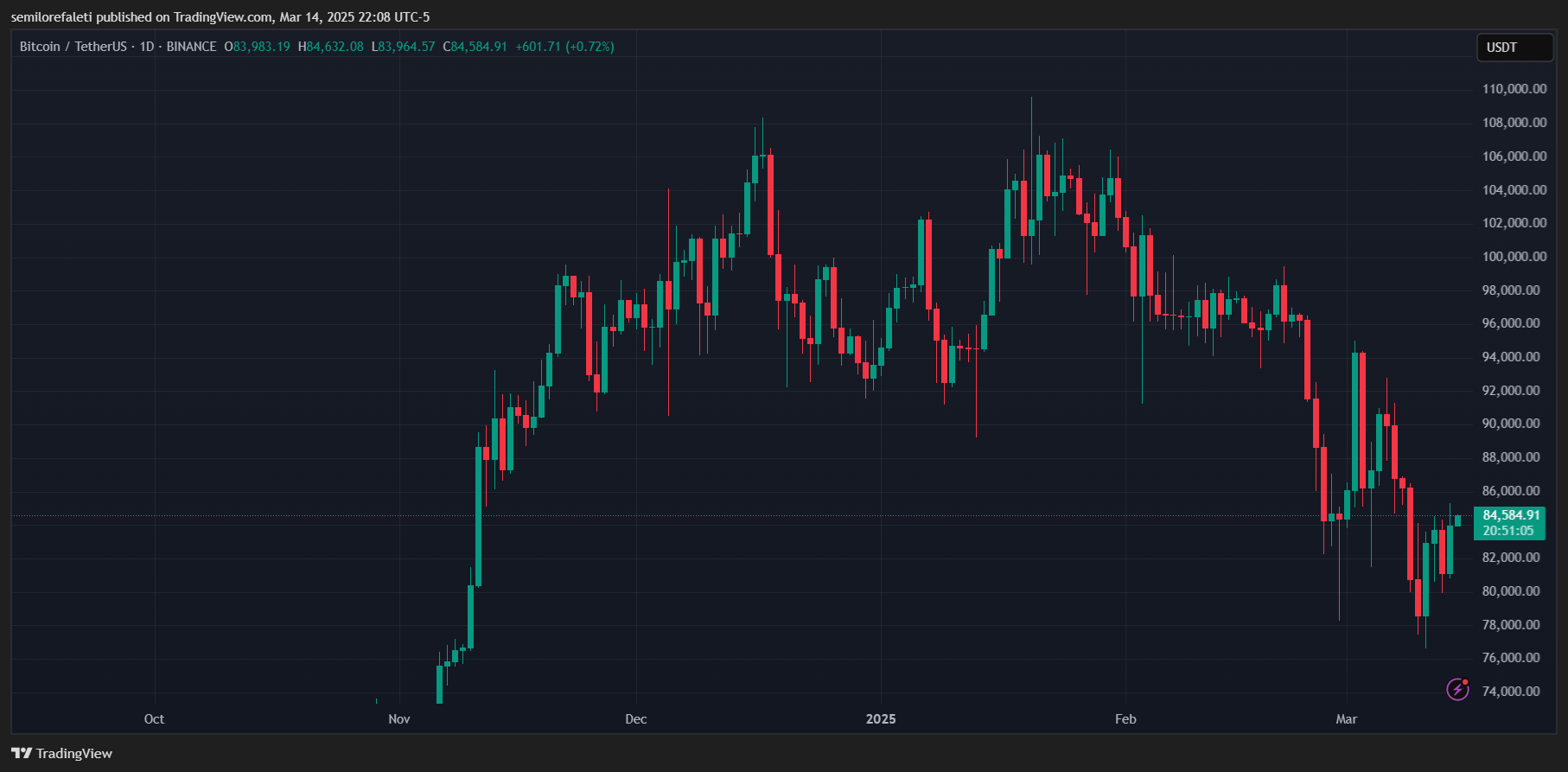Screen dimensions: 1568x772
Task: Click the purple lightning bolt icon
Action: [1458, 689]
